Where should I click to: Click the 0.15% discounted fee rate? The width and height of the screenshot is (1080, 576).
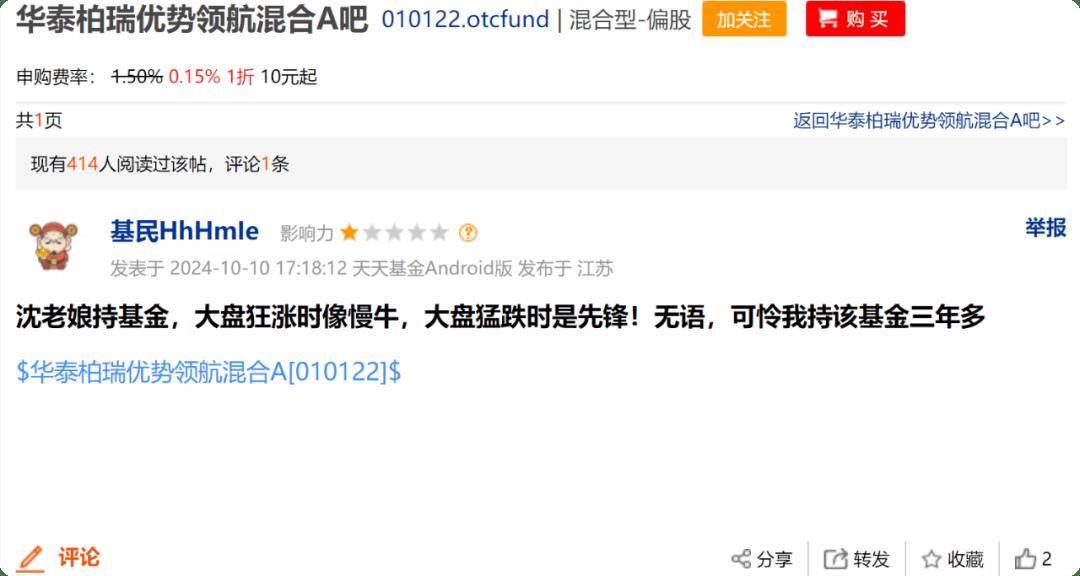194,76
